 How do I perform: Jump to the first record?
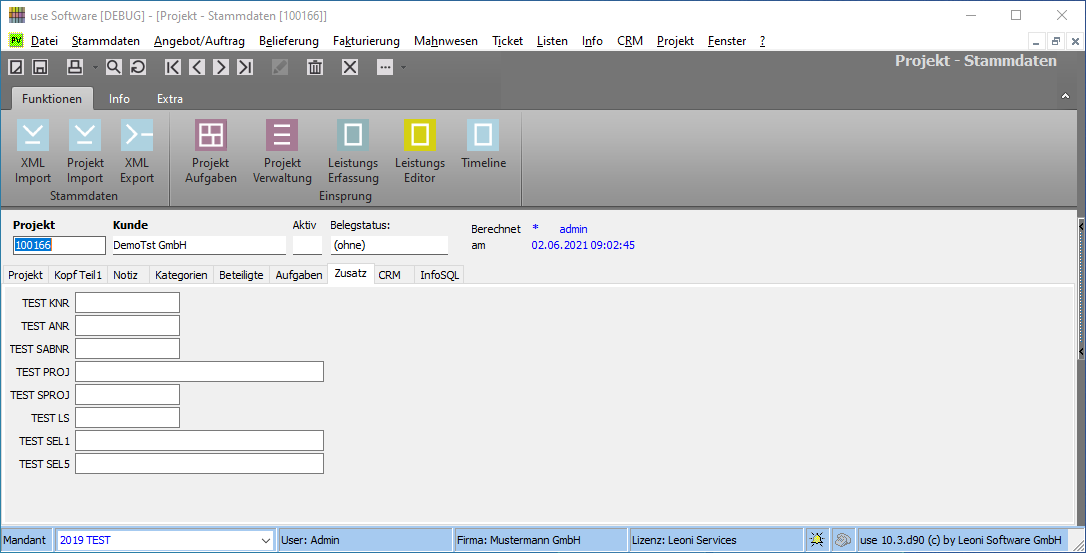pyautogui.click(x=174, y=67)
